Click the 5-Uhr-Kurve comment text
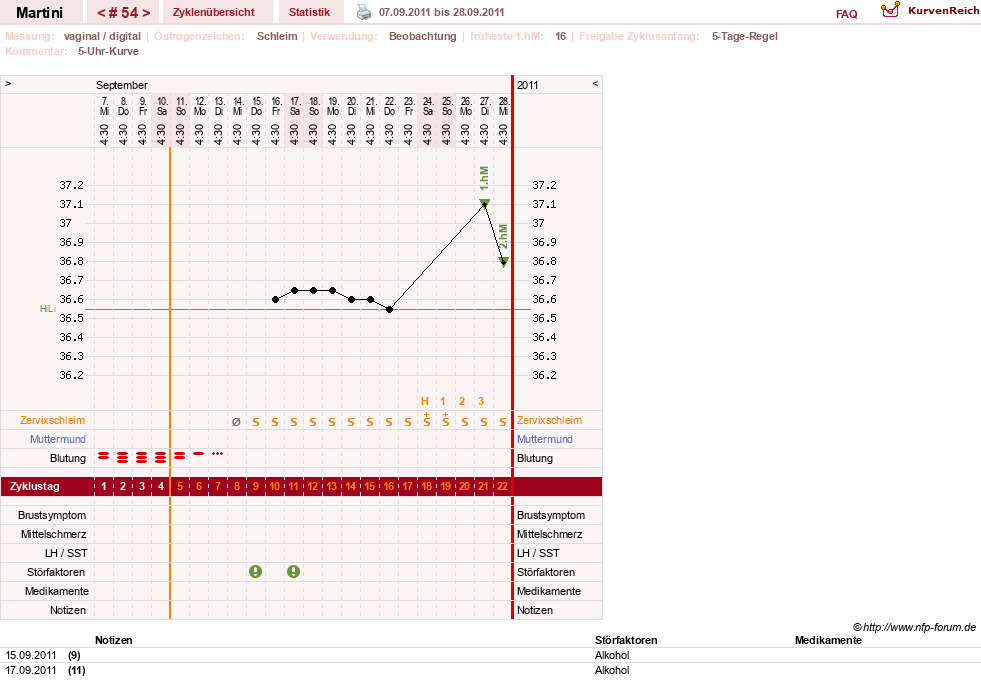This screenshot has height=699, width=981. (x=108, y=51)
